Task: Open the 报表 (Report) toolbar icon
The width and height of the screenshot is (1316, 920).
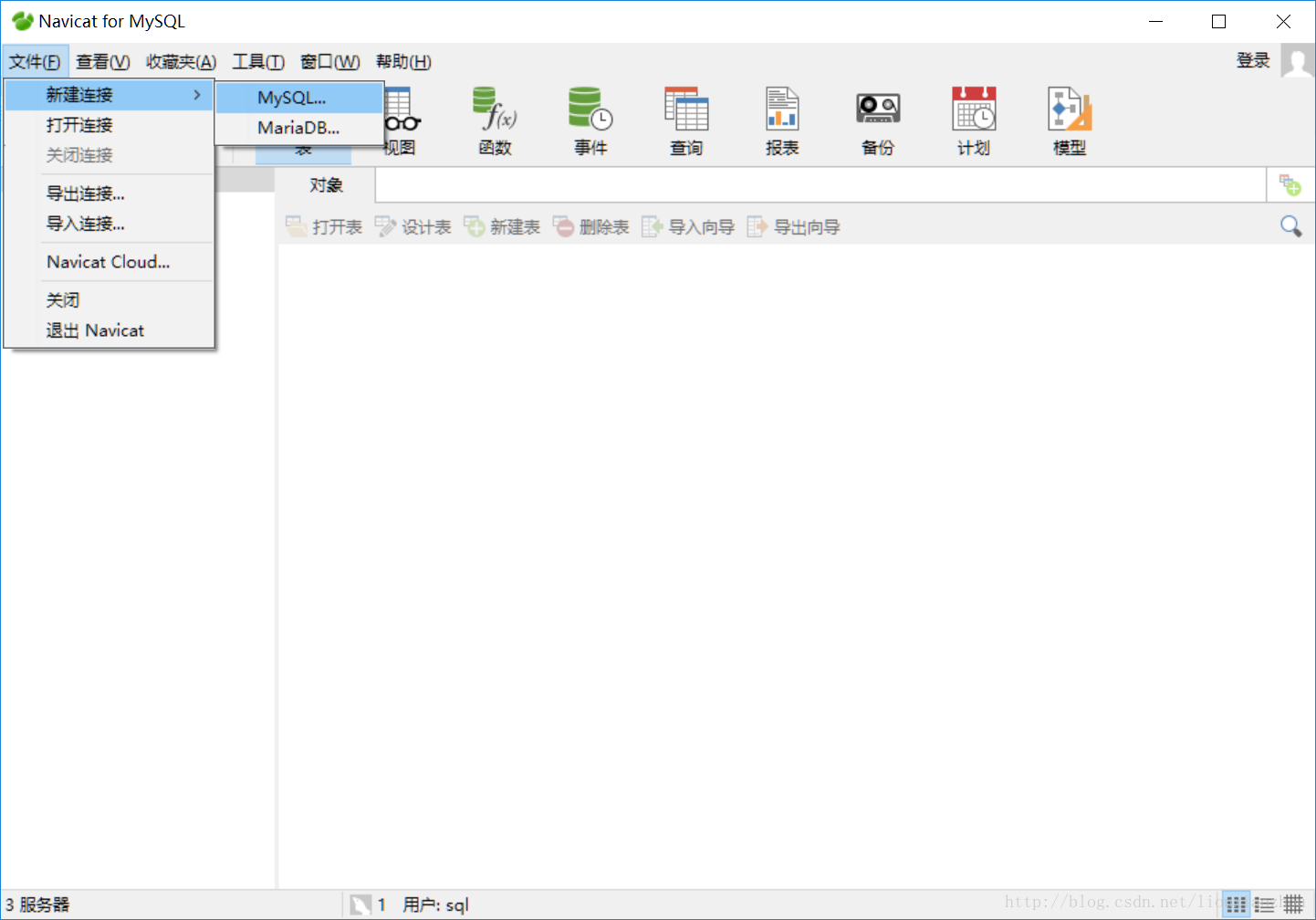Action: coord(782,121)
